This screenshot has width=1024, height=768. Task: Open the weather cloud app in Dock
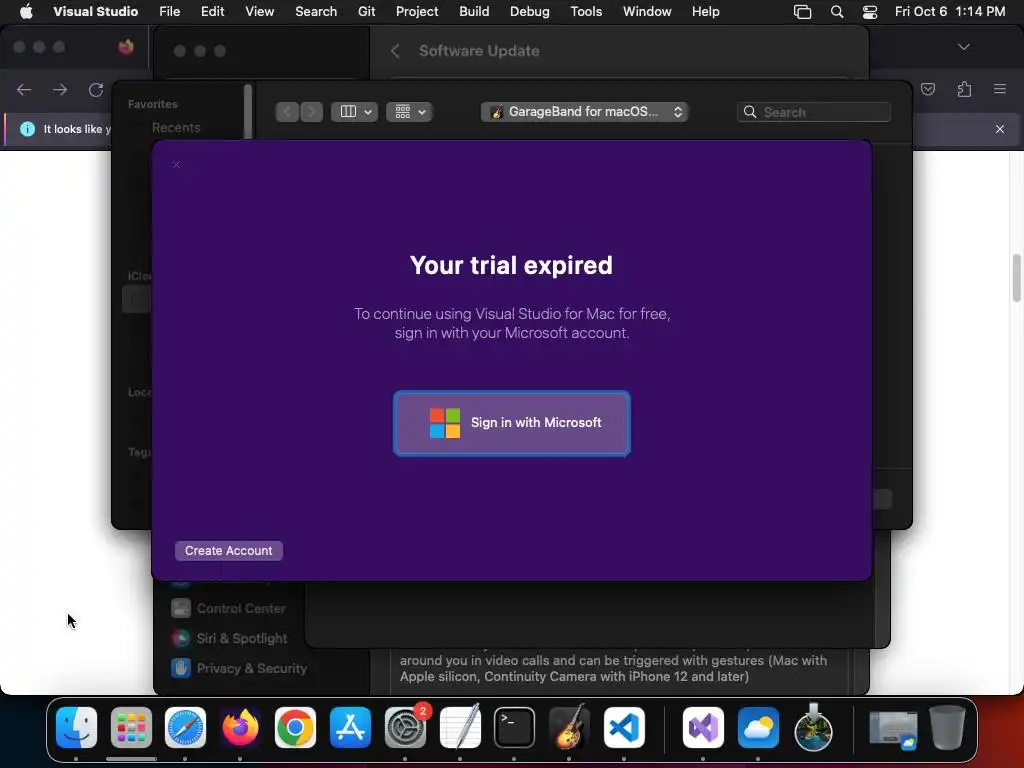pos(758,728)
